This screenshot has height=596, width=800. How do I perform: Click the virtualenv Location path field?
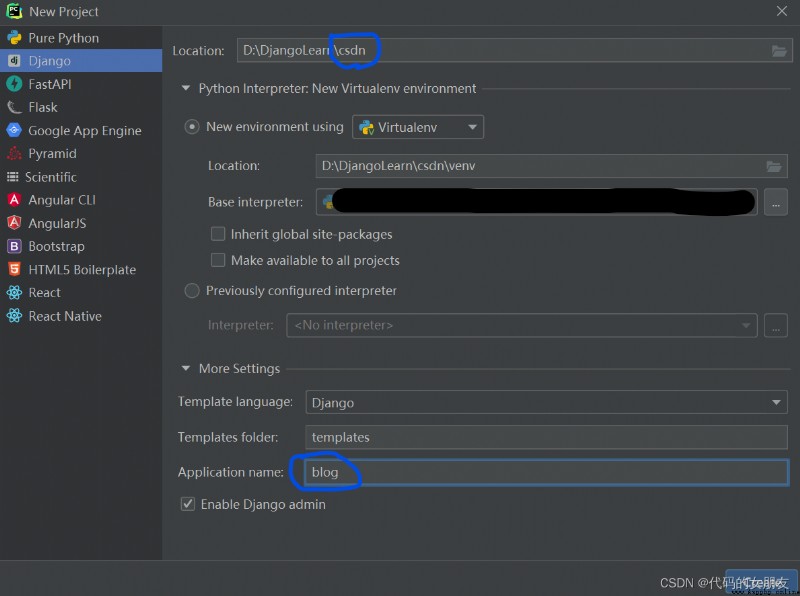pos(552,166)
